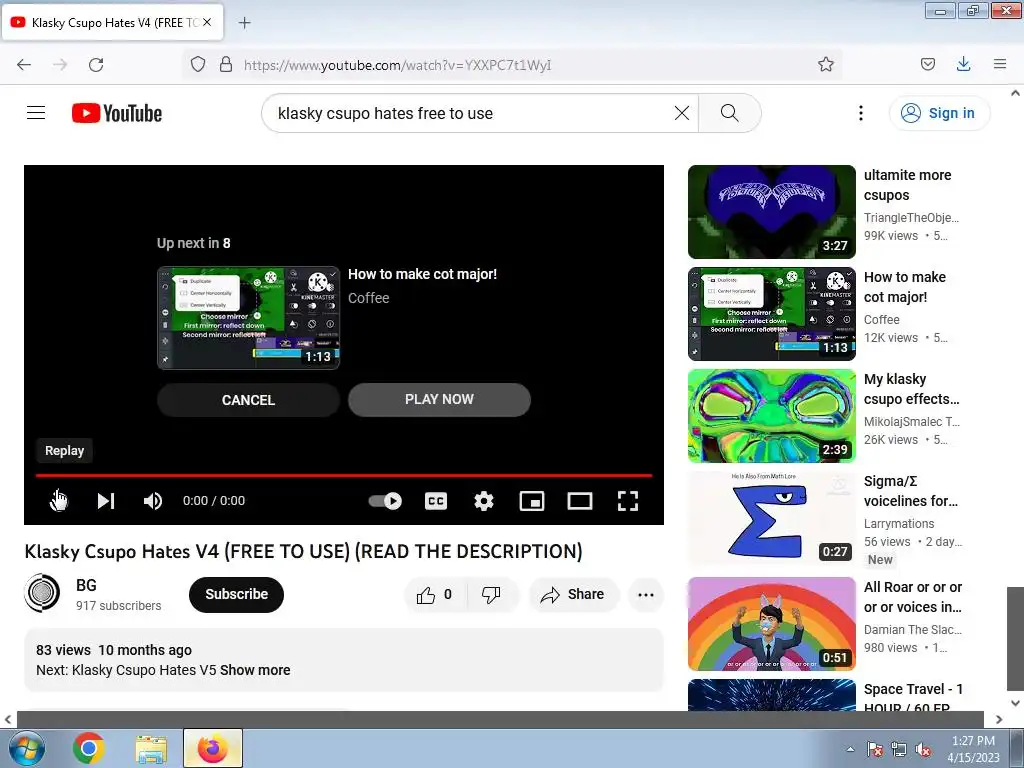1024x768 pixels.
Task: Open ultamite more csupos thumbnail
Action: point(771,212)
